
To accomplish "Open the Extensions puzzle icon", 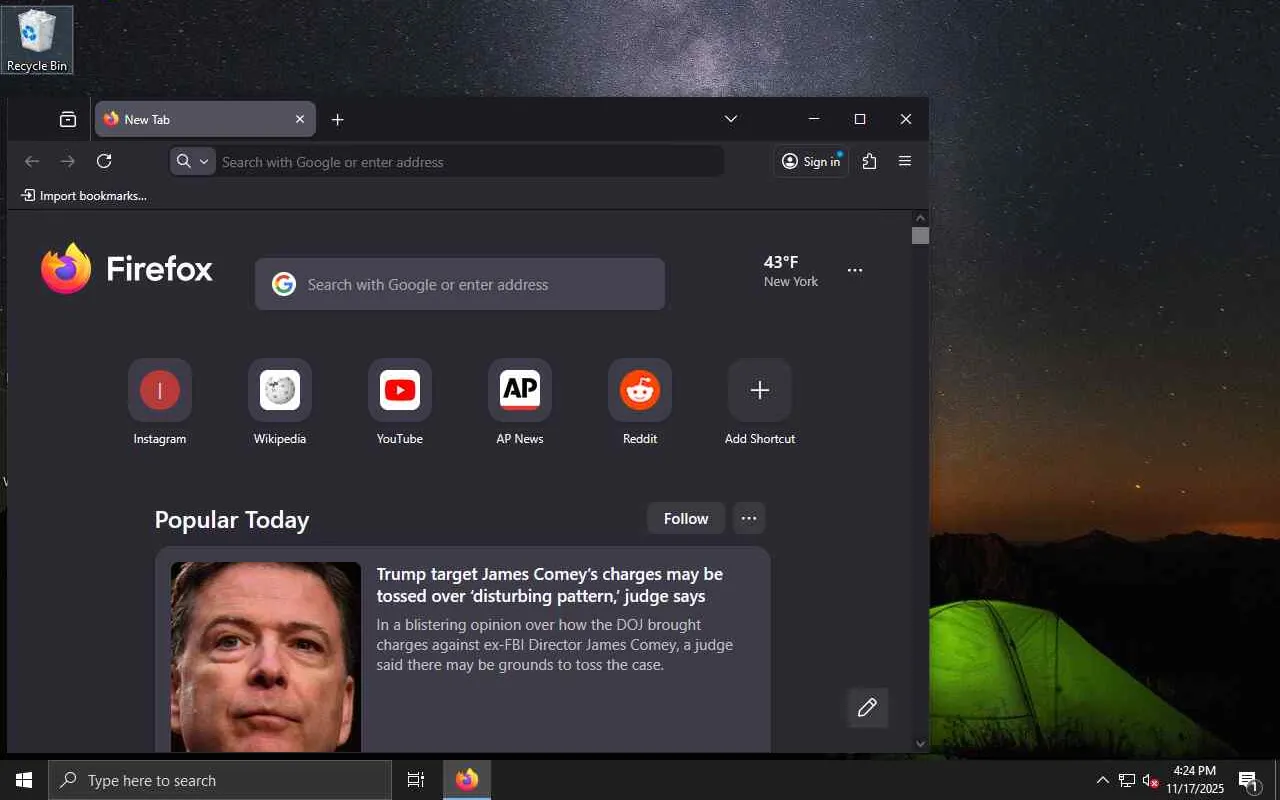I will click(869, 161).
